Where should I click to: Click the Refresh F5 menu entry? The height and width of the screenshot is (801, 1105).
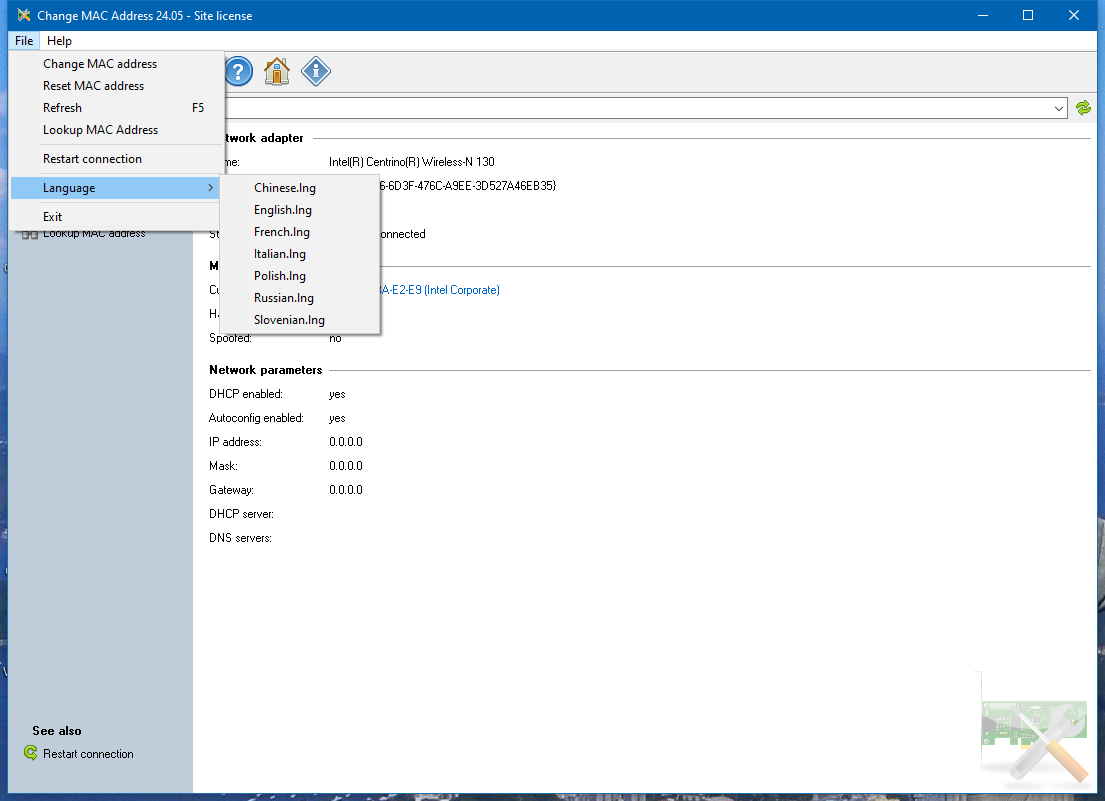pyautogui.click(x=117, y=108)
